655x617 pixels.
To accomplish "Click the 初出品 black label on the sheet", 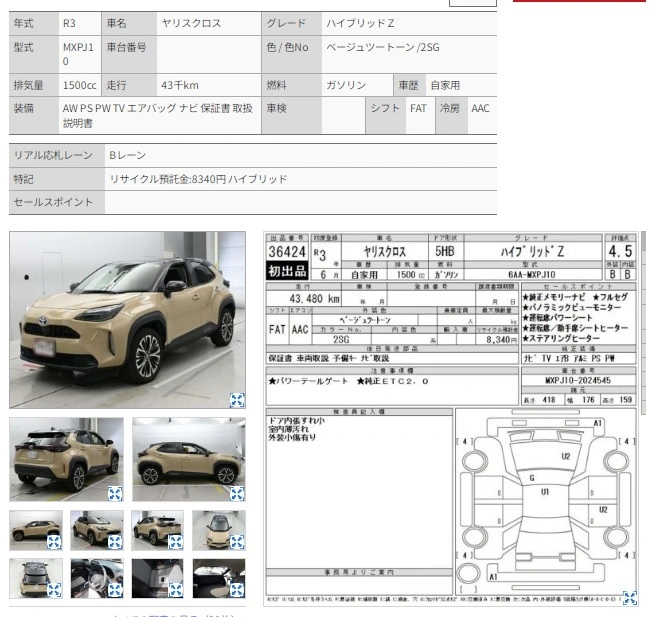I will [x=287, y=271].
